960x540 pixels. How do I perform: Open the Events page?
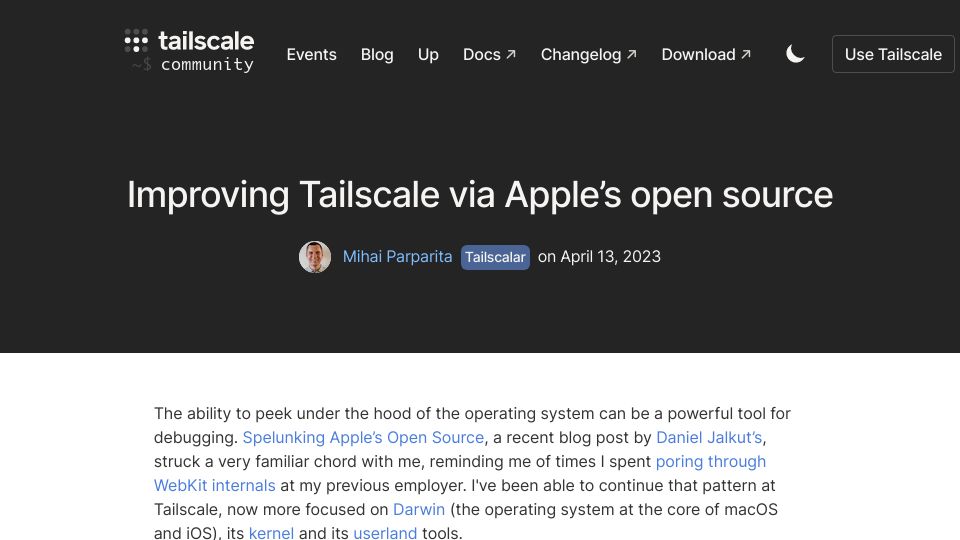click(312, 54)
